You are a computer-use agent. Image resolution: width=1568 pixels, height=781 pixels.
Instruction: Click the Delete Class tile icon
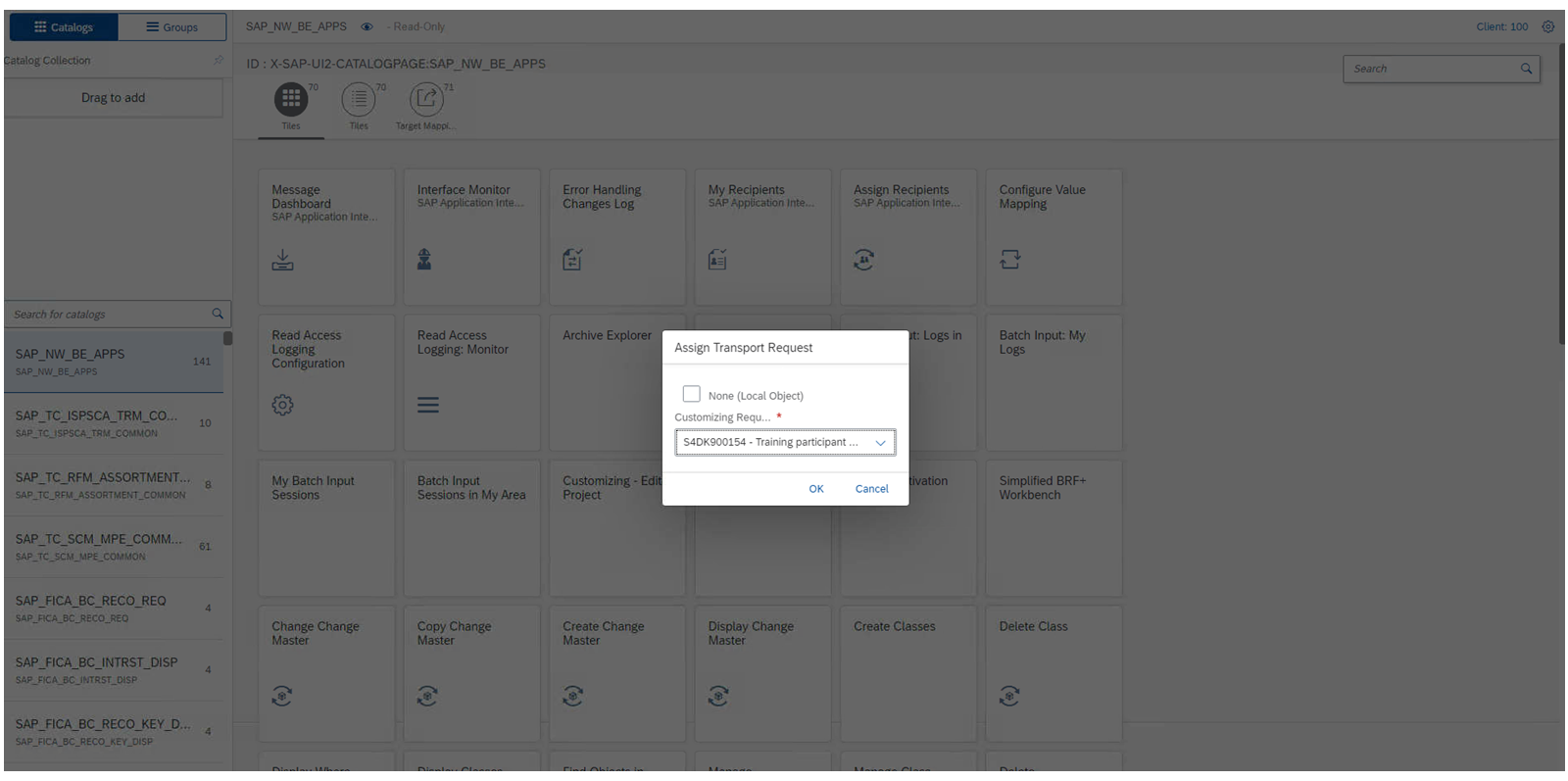click(x=1009, y=696)
